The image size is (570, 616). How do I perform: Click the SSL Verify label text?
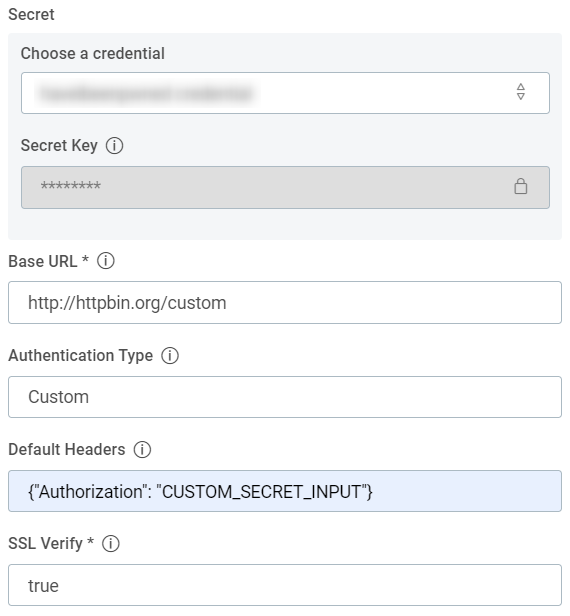point(46,544)
